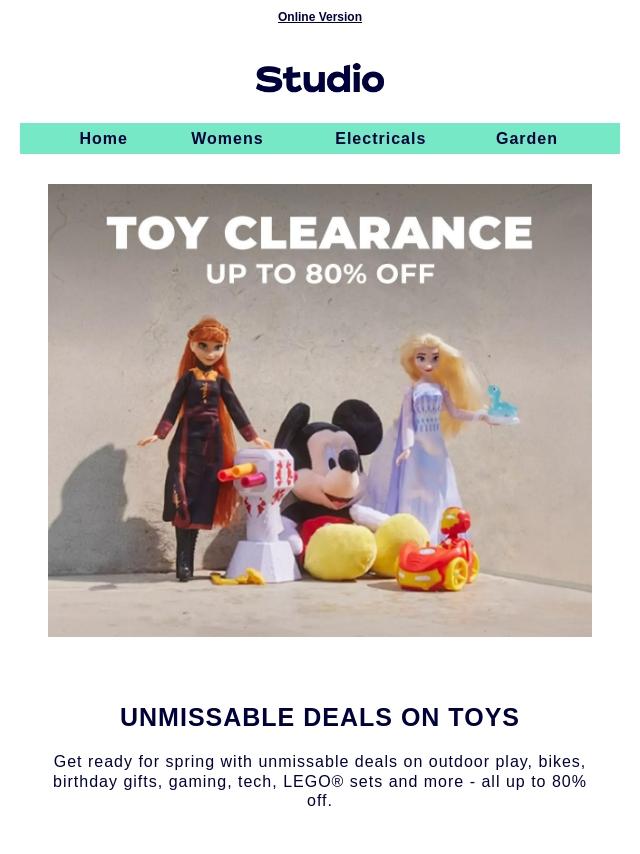
Task: Click the paragraph about spring deals
Action: click(x=320, y=781)
